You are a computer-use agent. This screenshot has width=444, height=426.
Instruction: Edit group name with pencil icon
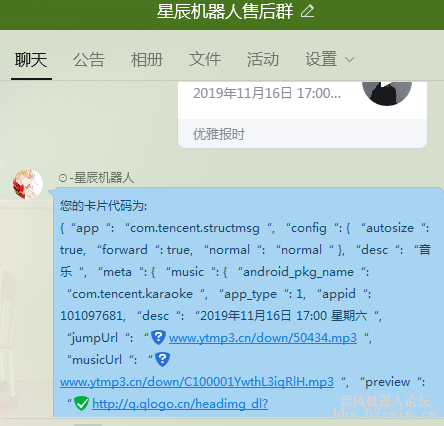pyautogui.click(x=307, y=11)
